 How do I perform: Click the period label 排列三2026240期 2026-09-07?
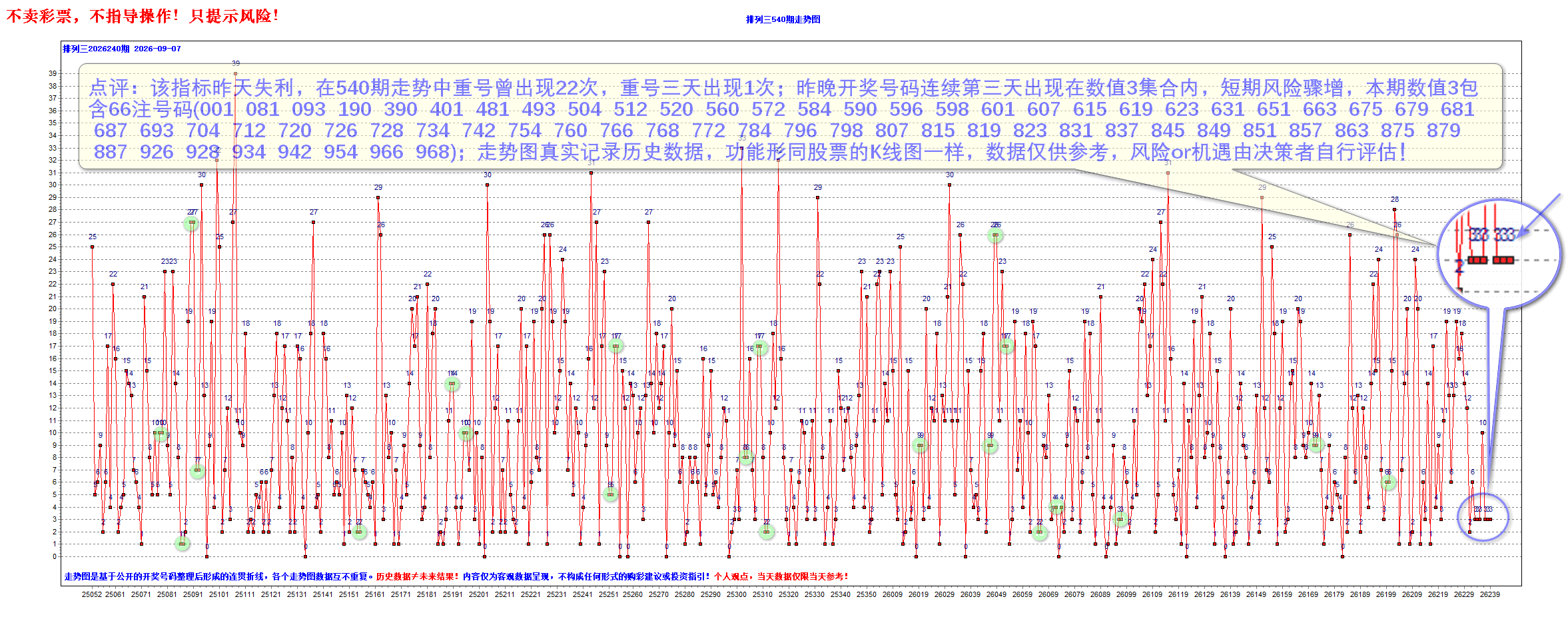tap(122, 49)
